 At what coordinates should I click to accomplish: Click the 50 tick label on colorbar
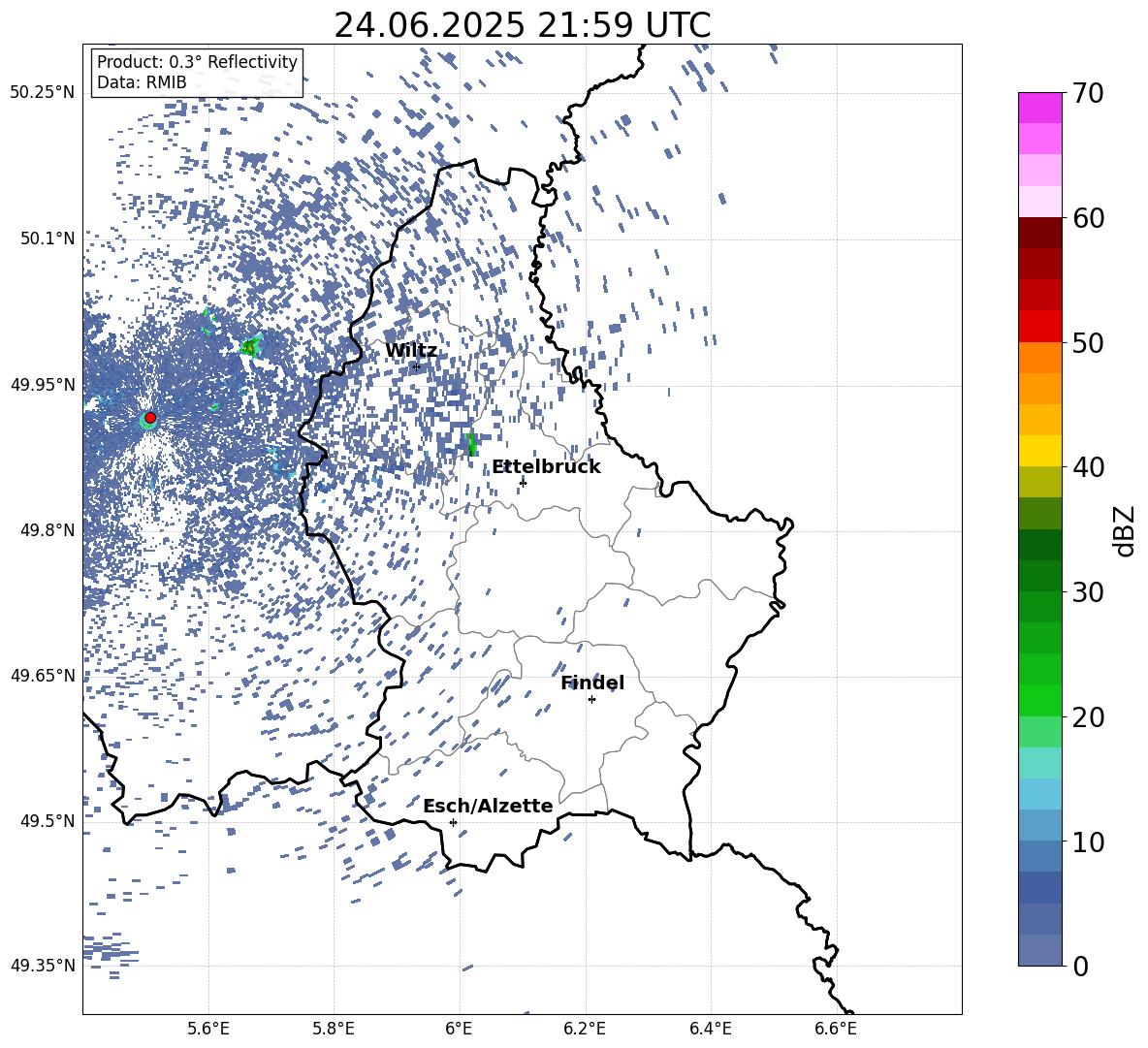1087,342
